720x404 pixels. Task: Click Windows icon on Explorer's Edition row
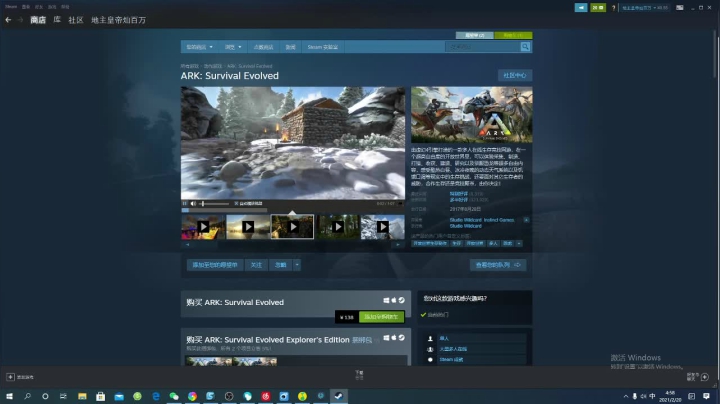click(x=386, y=338)
